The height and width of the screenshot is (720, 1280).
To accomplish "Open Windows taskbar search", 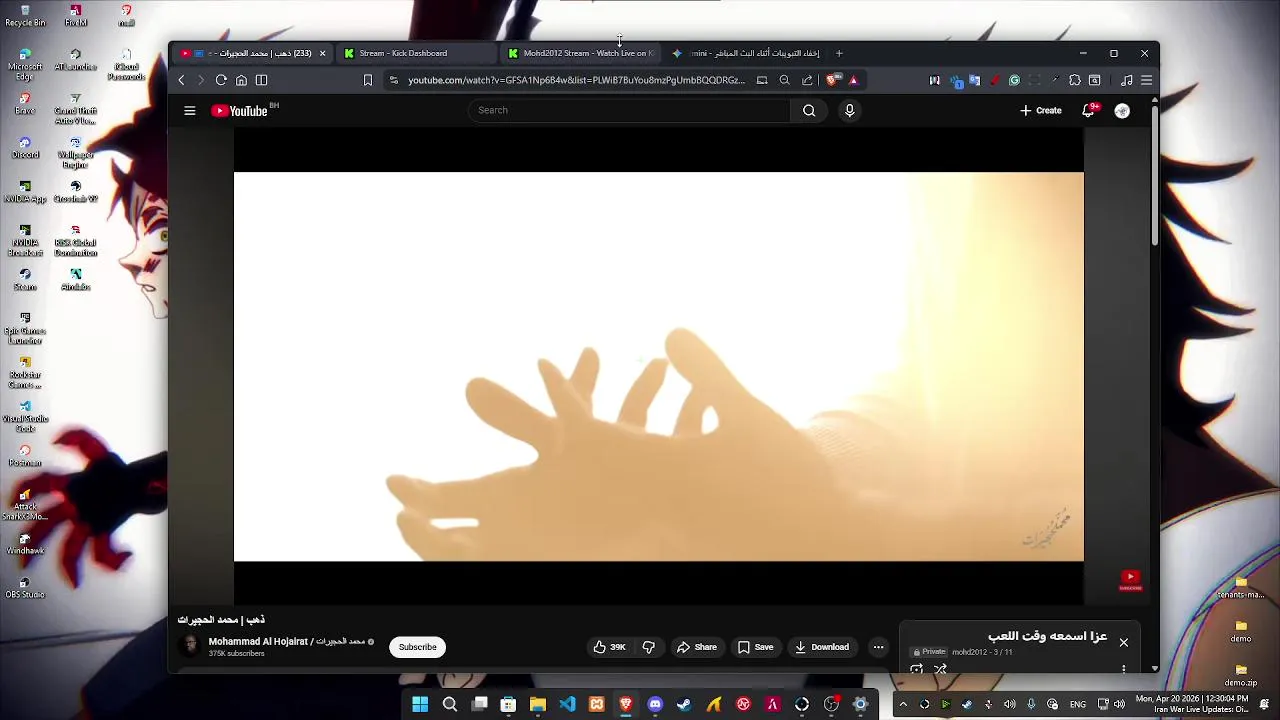I will (450, 704).
